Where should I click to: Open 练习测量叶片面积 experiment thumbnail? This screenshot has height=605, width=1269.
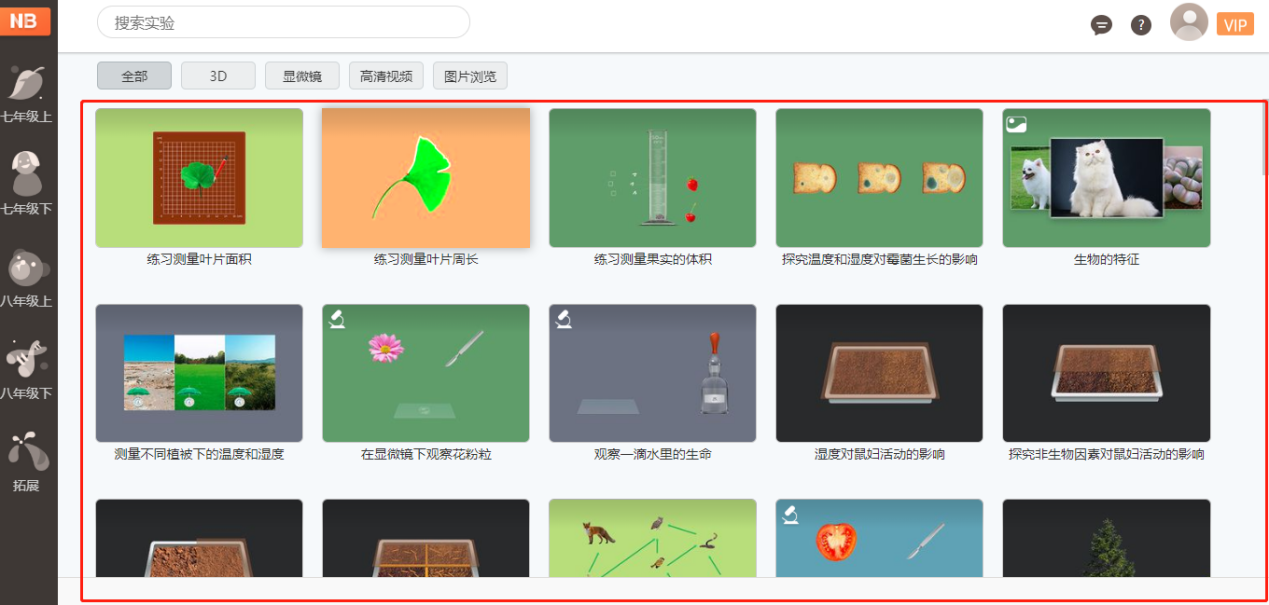coord(199,178)
